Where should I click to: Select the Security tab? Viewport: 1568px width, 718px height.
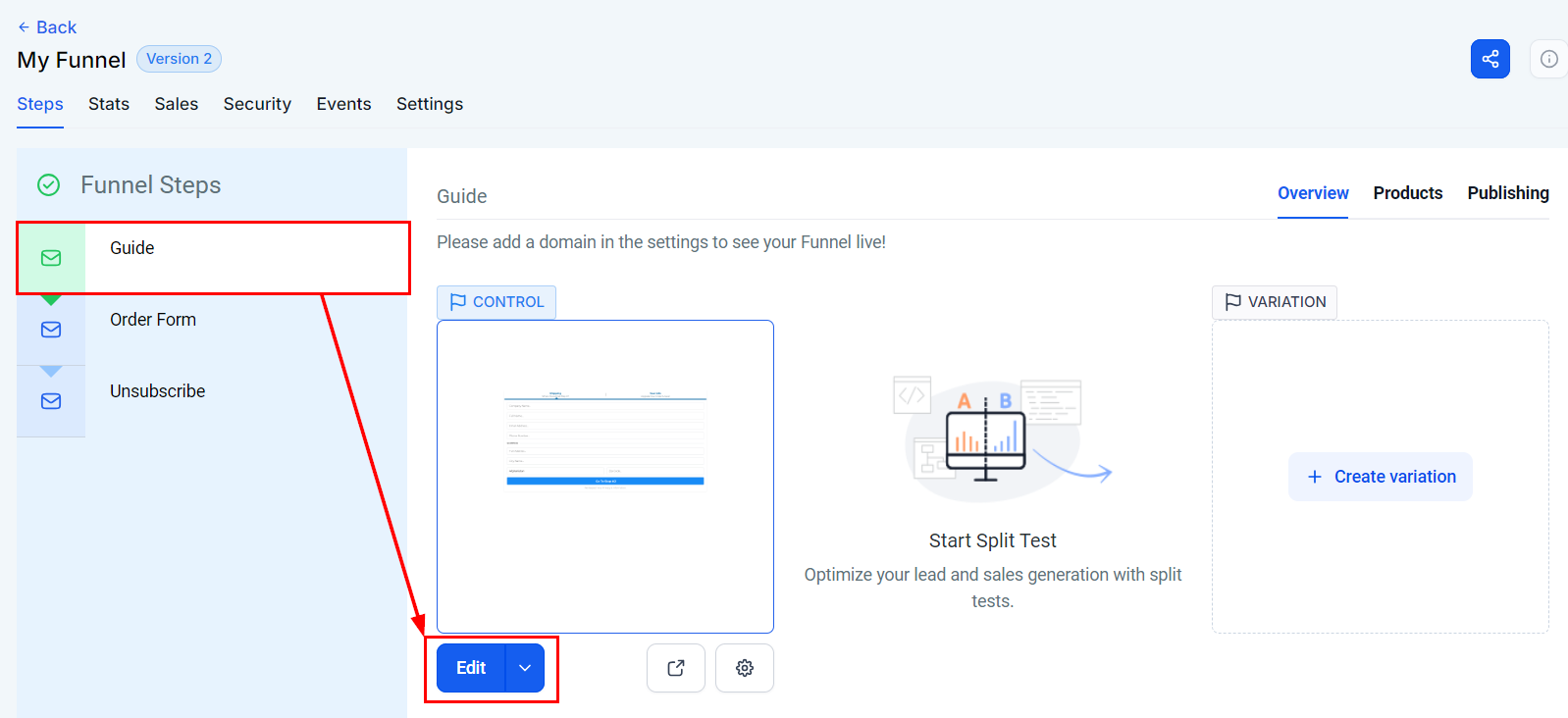257,104
